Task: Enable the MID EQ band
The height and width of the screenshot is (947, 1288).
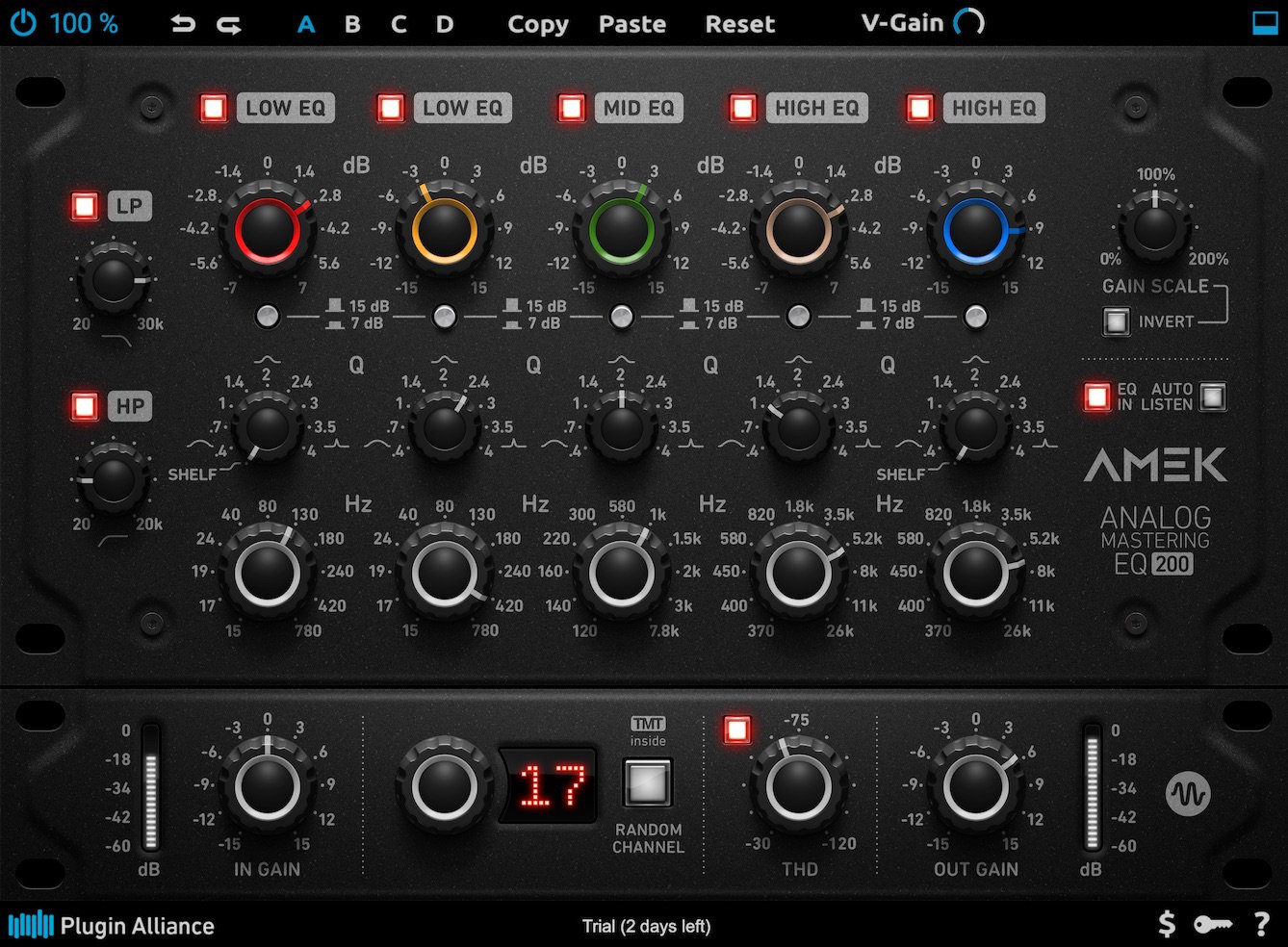Action: pos(571,108)
